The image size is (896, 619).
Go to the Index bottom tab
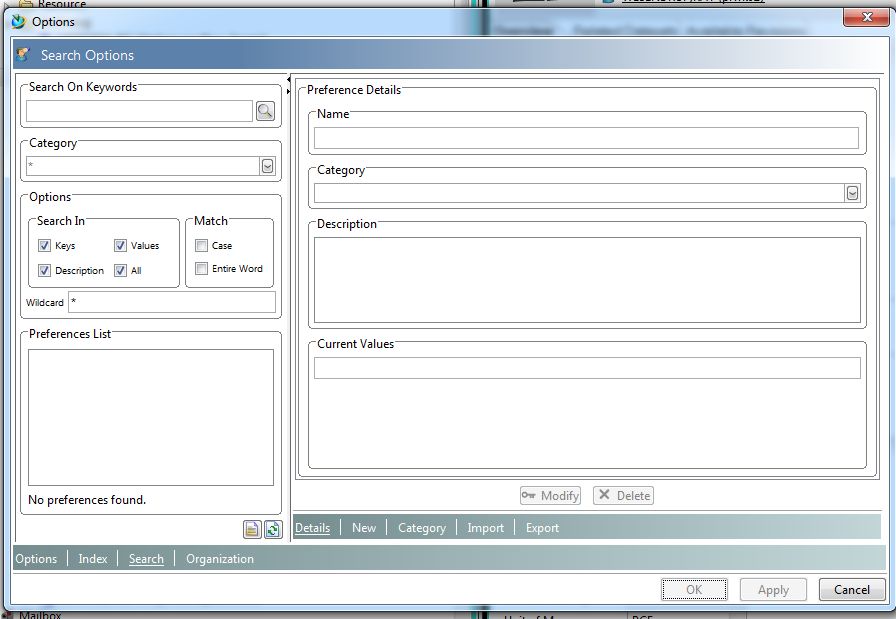point(93,558)
